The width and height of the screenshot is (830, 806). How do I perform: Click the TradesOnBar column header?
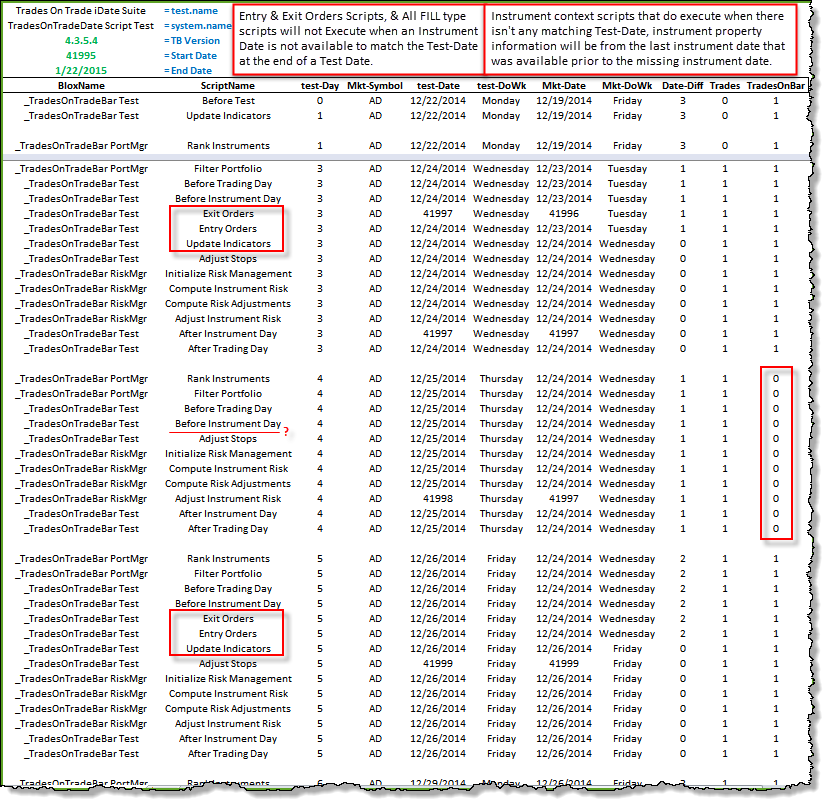(x=776, y=86)
